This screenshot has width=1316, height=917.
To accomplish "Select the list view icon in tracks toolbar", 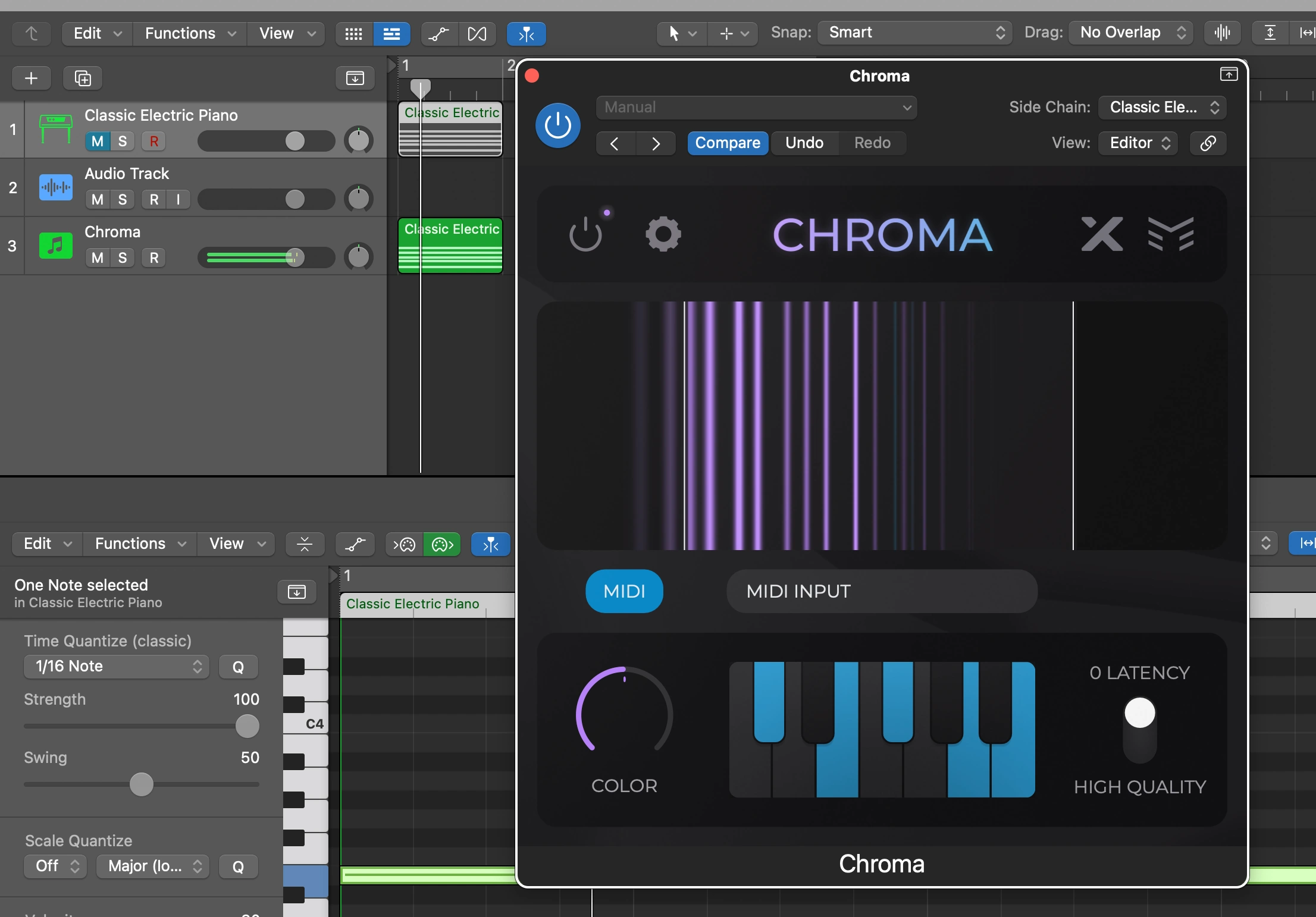I will (391, 34).
